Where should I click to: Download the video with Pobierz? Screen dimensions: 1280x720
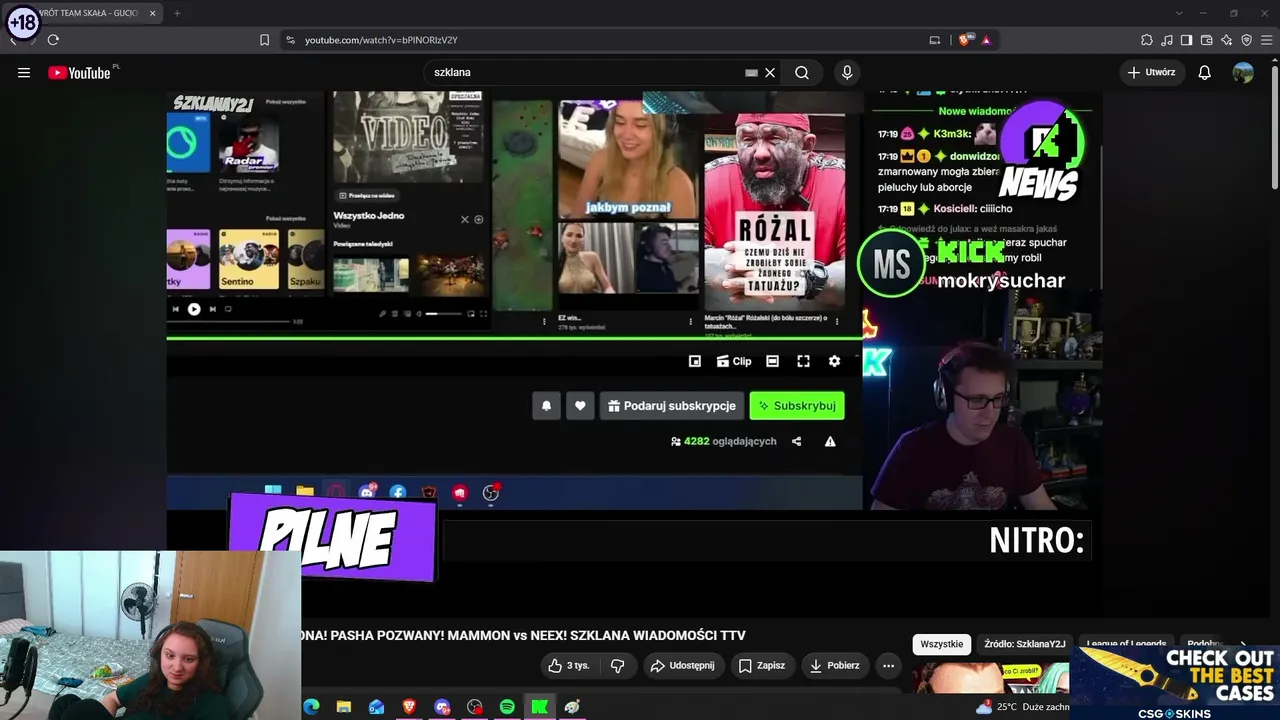(835, 665)
